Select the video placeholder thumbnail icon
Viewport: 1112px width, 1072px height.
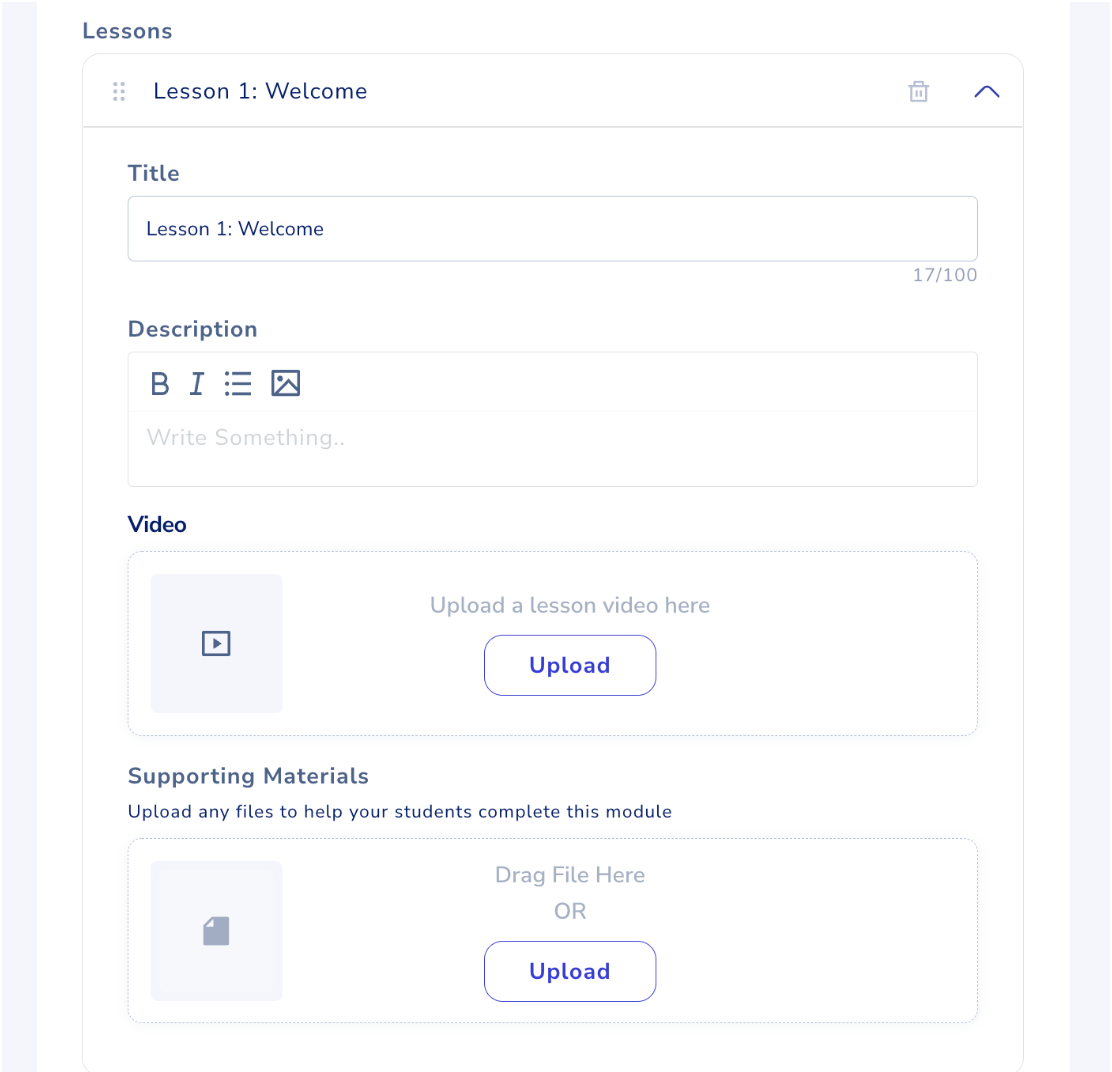click(216, 643)
